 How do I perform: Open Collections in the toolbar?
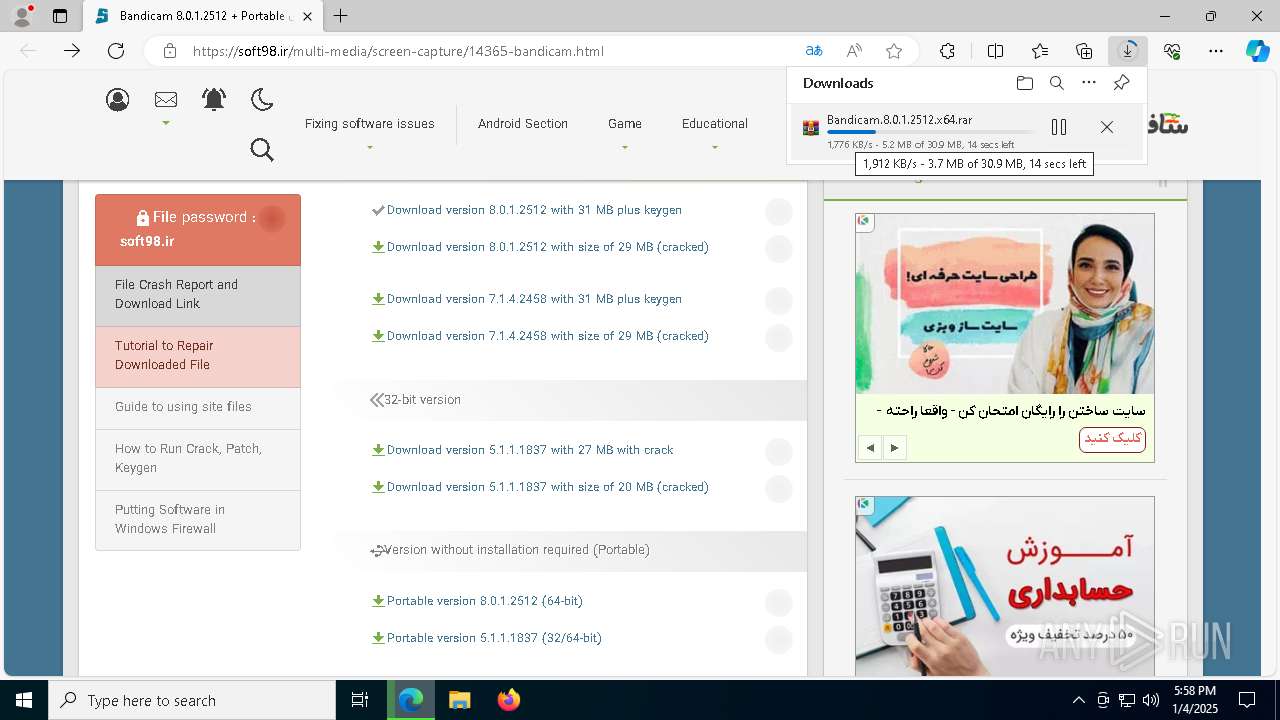click(1084, 51)
